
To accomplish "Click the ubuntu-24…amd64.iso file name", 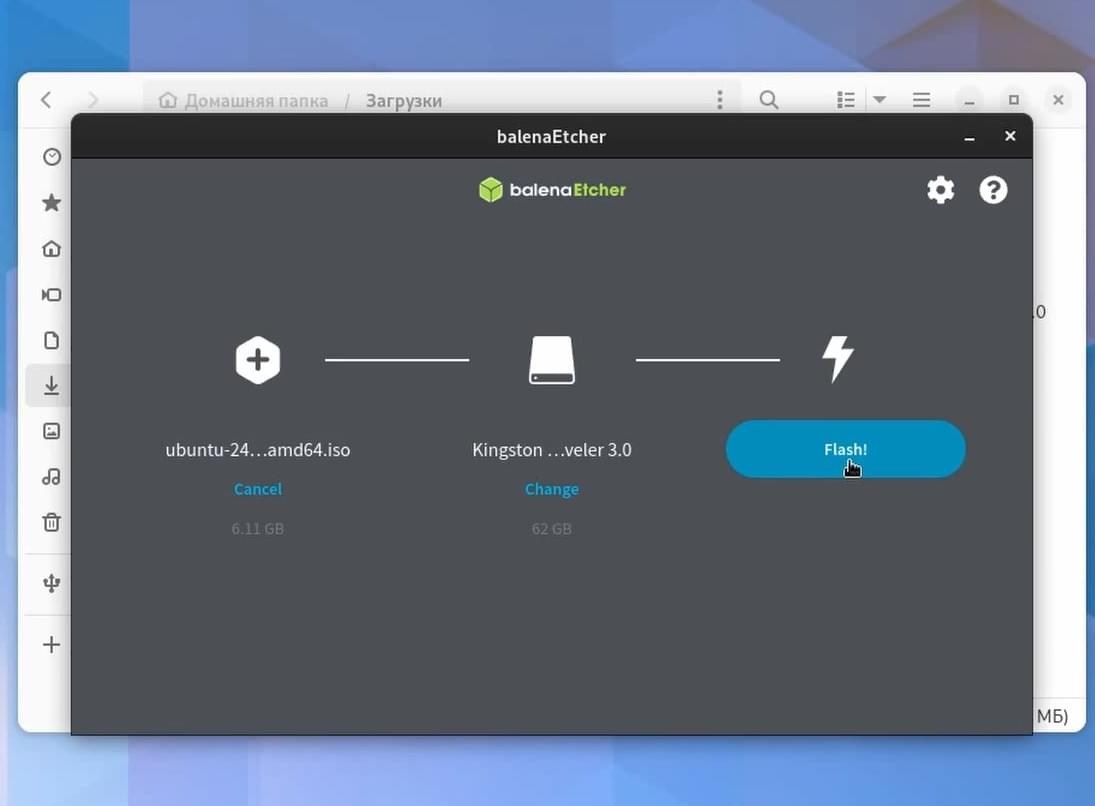I will coord(258,450).
